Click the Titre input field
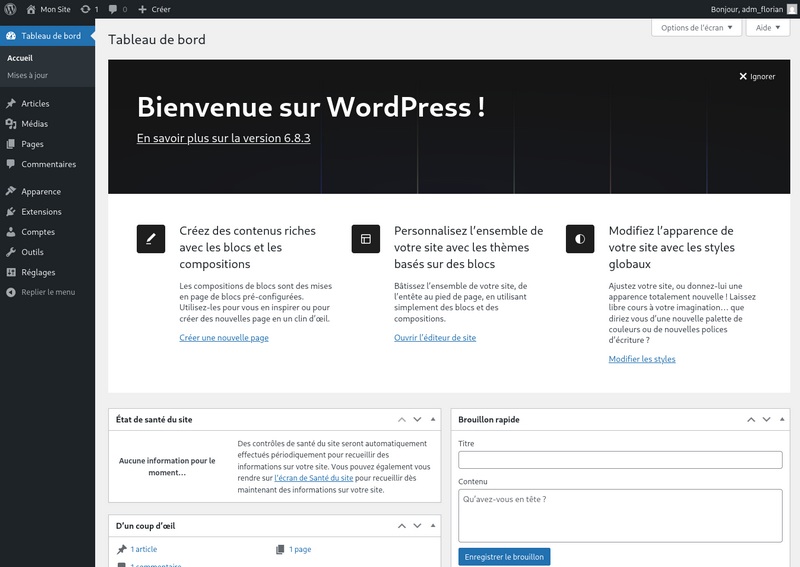This screenshot has width=800, height=567. [620, 460]
